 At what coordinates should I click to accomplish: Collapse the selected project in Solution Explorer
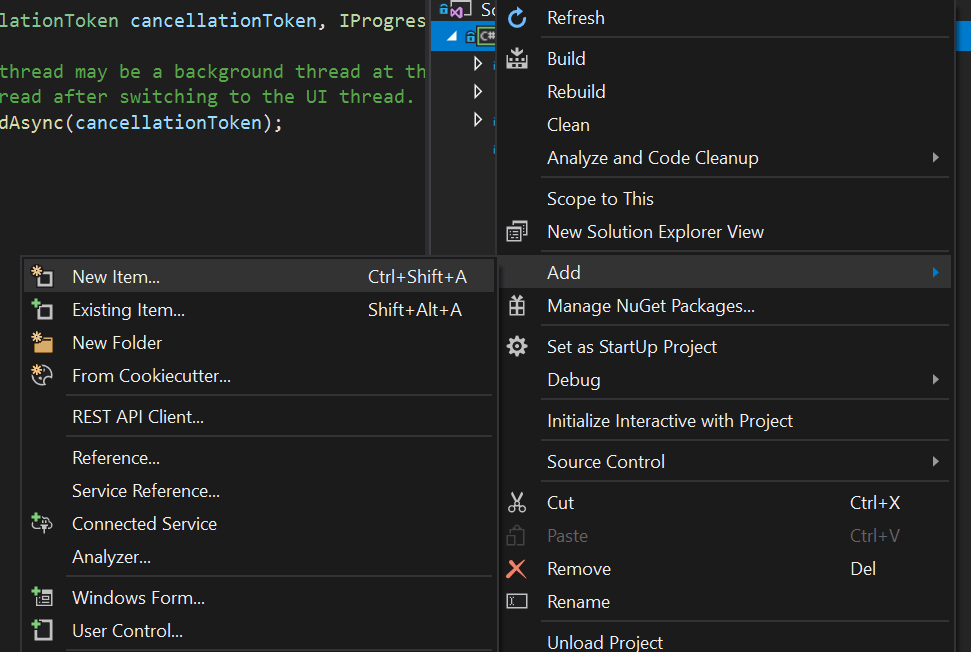click(x=453, y=35)
